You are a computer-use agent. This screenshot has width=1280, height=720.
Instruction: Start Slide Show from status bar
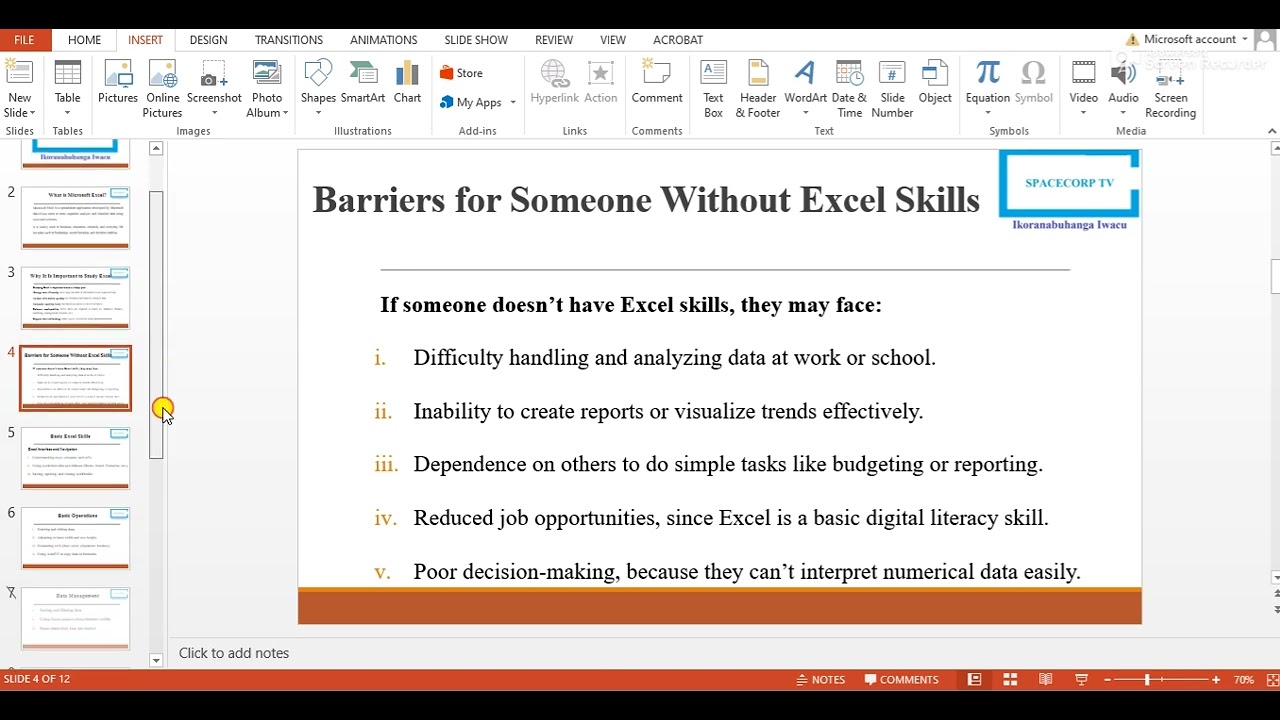(x=1081, y=680)
